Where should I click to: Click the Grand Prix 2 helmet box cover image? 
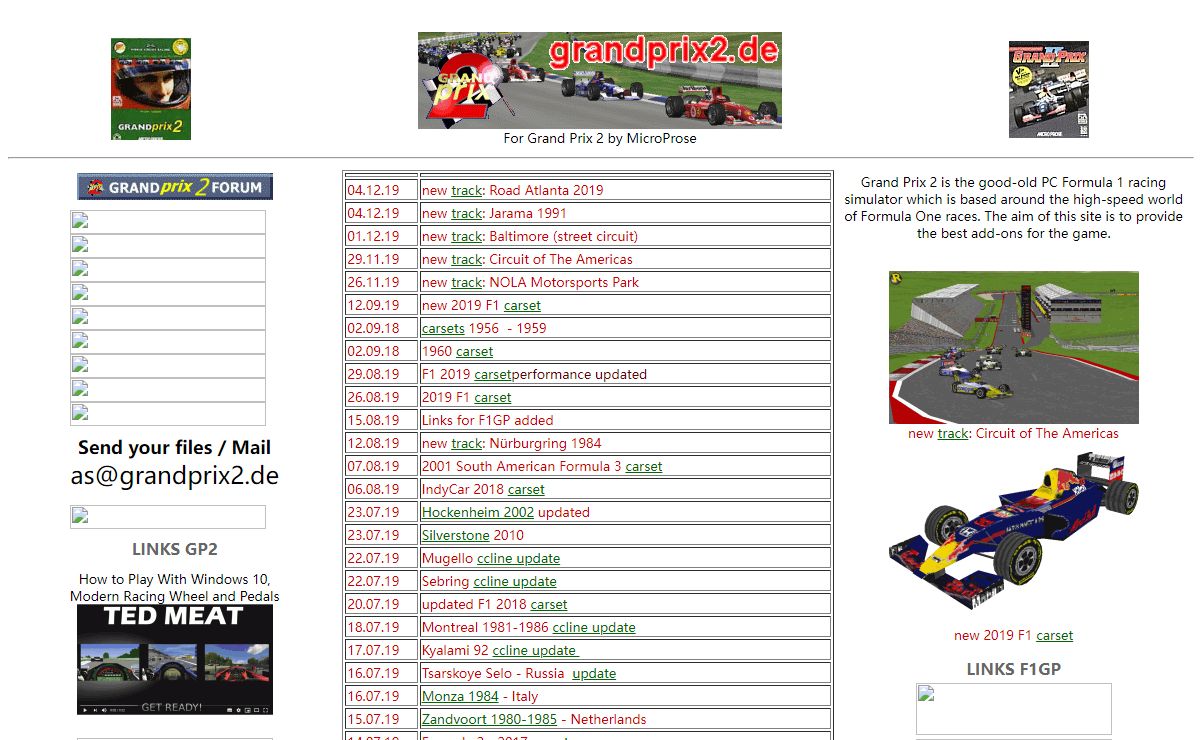coord(151,89)
